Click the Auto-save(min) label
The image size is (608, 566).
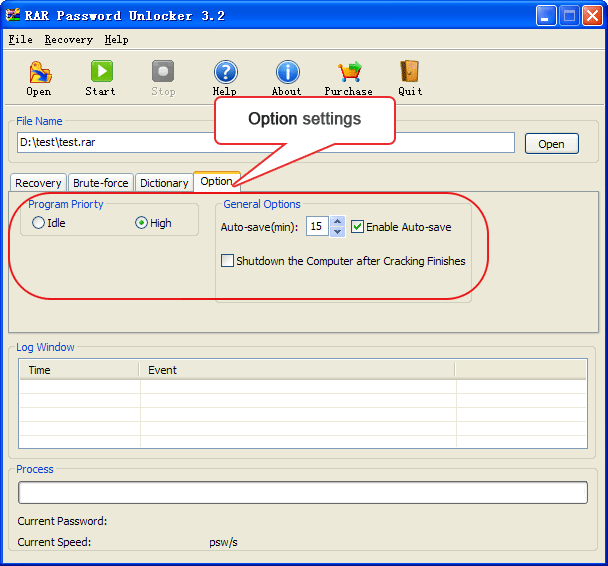click(x=259, y=227)
